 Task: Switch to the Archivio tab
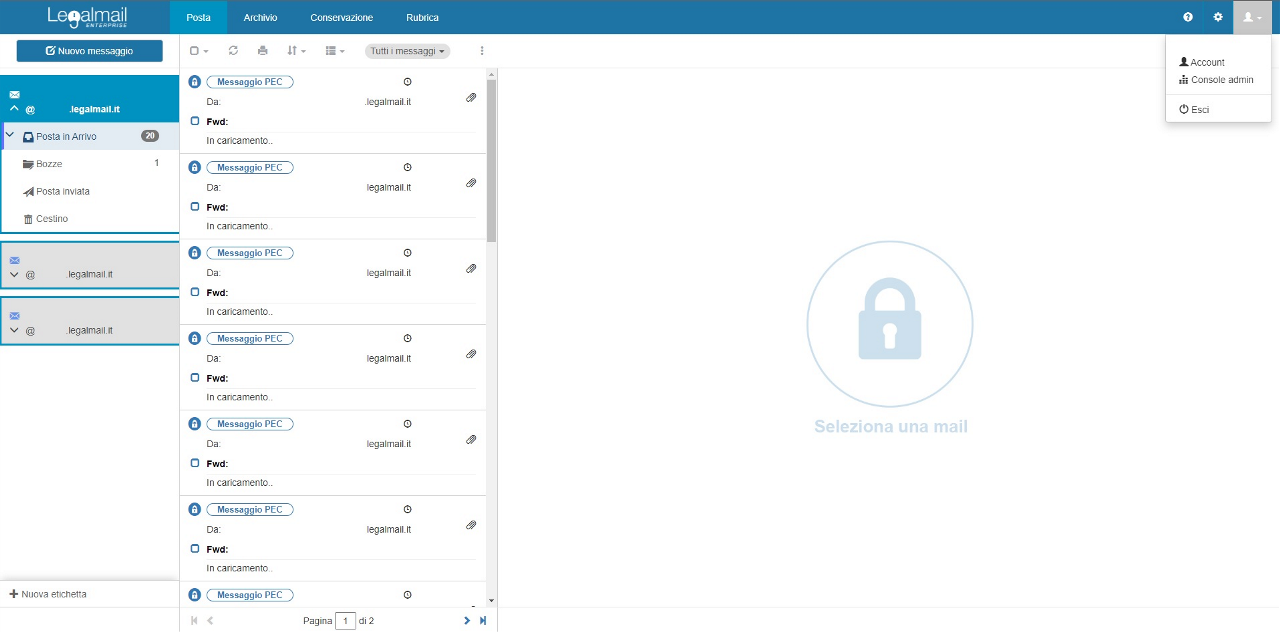(260, 17)
